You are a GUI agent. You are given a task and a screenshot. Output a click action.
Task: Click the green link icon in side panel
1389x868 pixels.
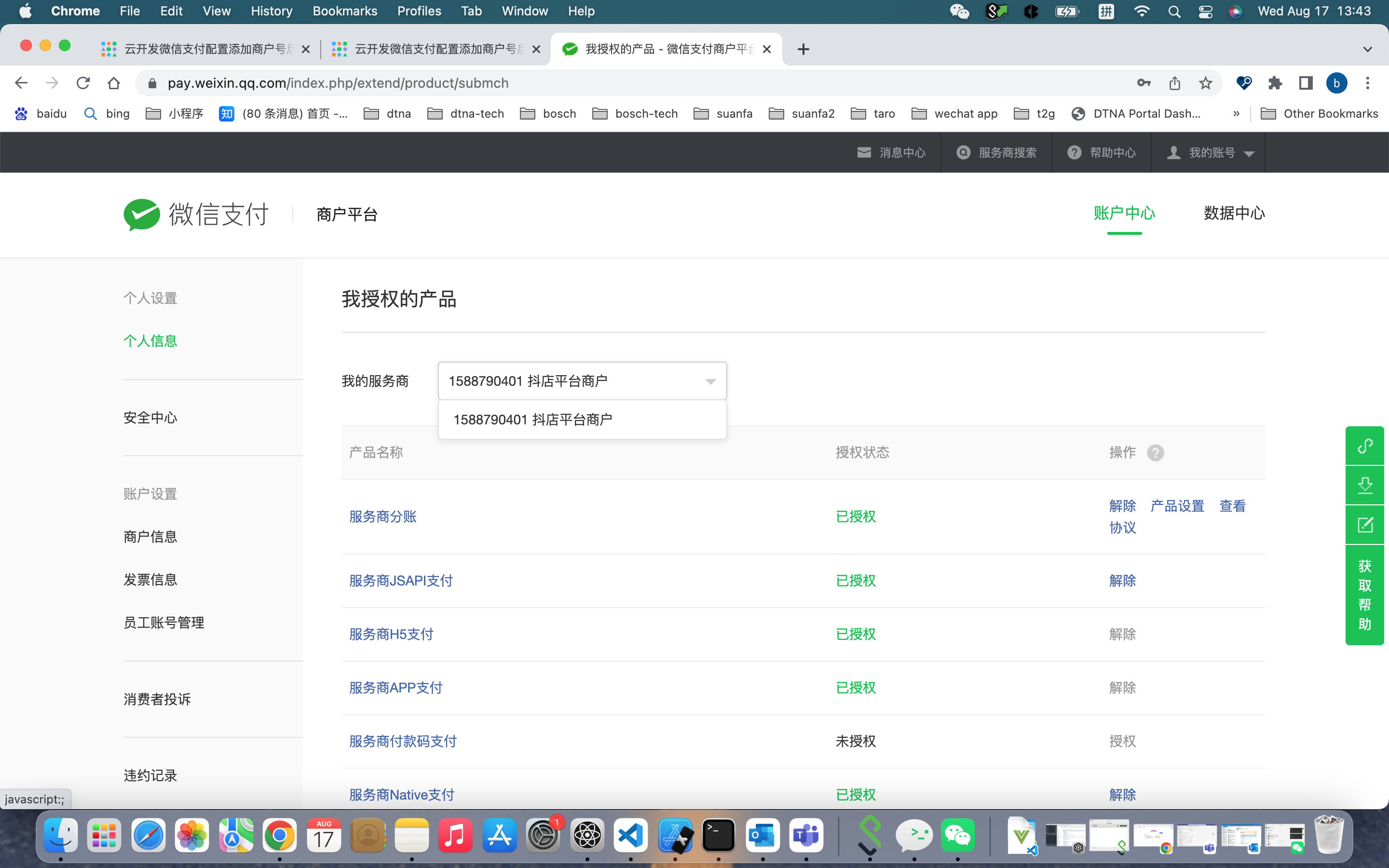pyautogui.click(x=1364, y=446)
